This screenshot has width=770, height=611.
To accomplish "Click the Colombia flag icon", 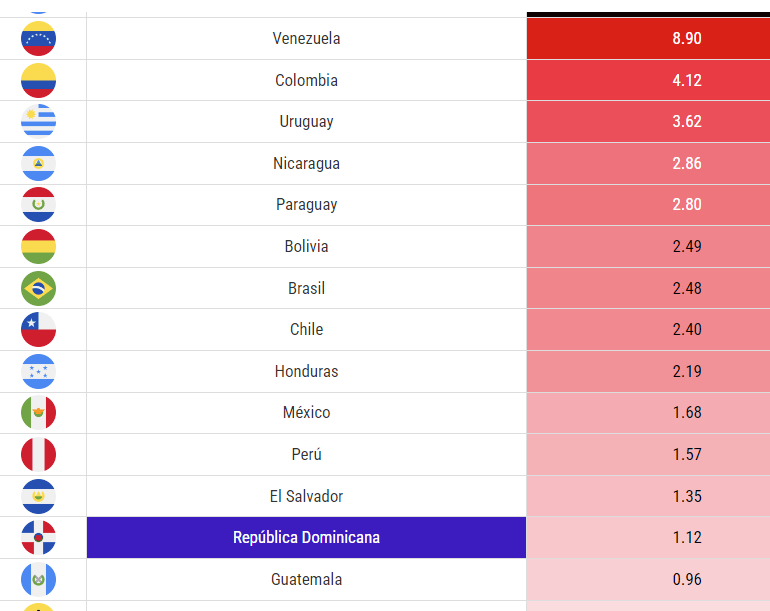I will click(38, 80).
